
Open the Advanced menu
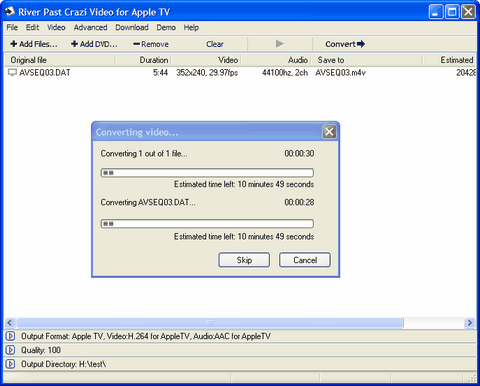pos(90,27)
